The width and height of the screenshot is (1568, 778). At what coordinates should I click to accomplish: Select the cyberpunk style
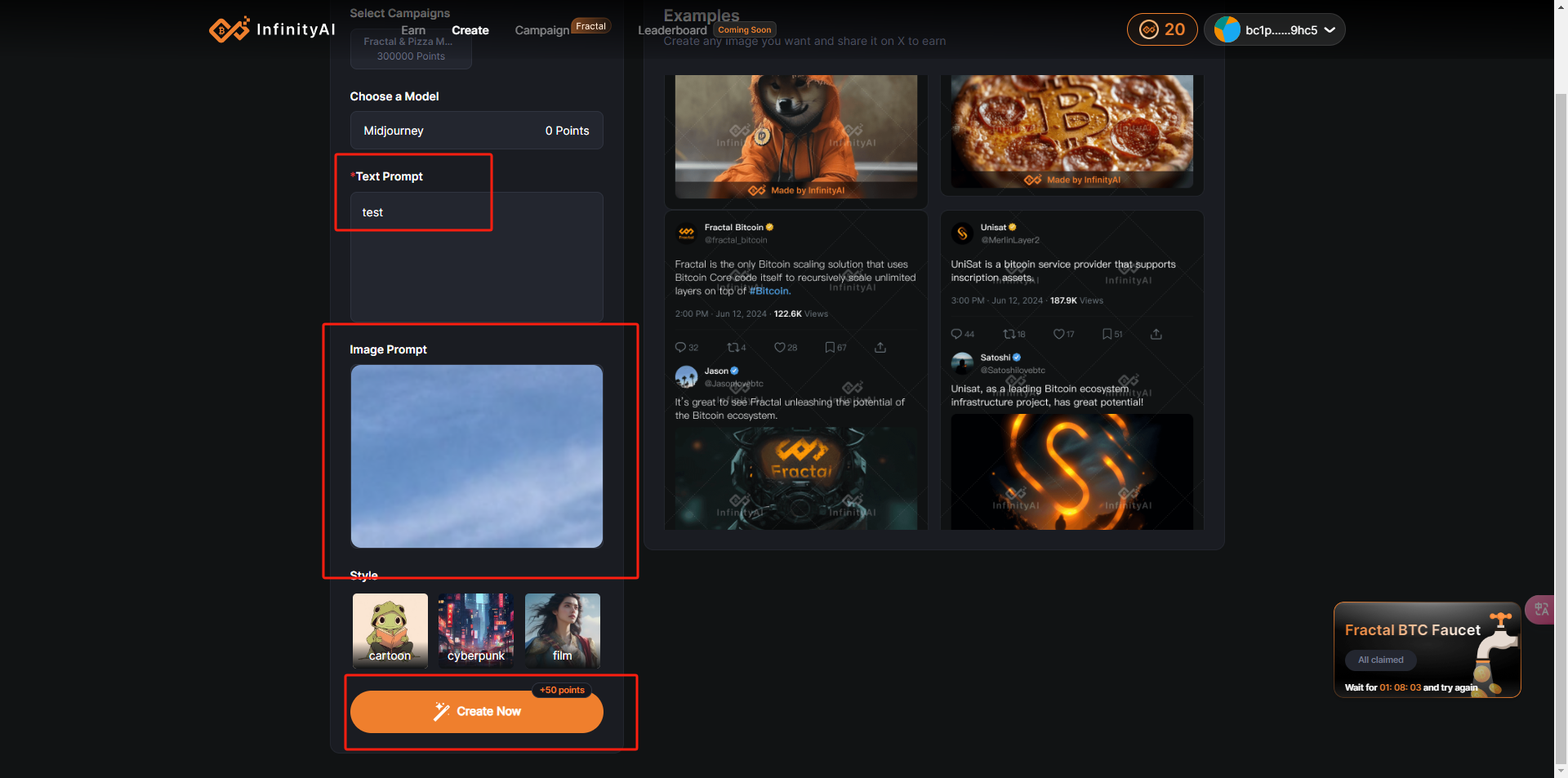(x=476, y=630)
